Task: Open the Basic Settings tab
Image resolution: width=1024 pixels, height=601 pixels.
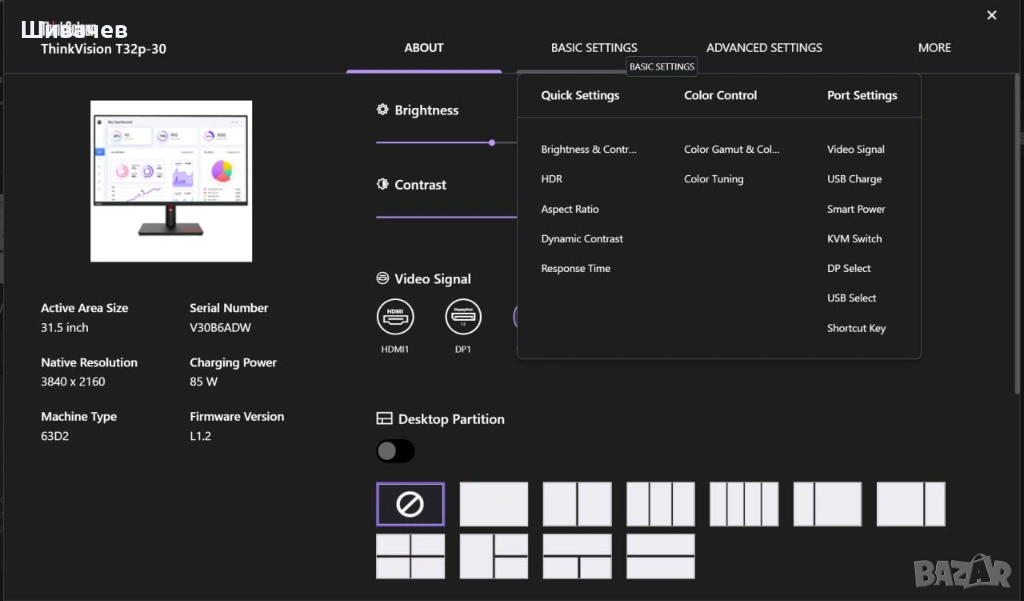Action: (594, 47)
